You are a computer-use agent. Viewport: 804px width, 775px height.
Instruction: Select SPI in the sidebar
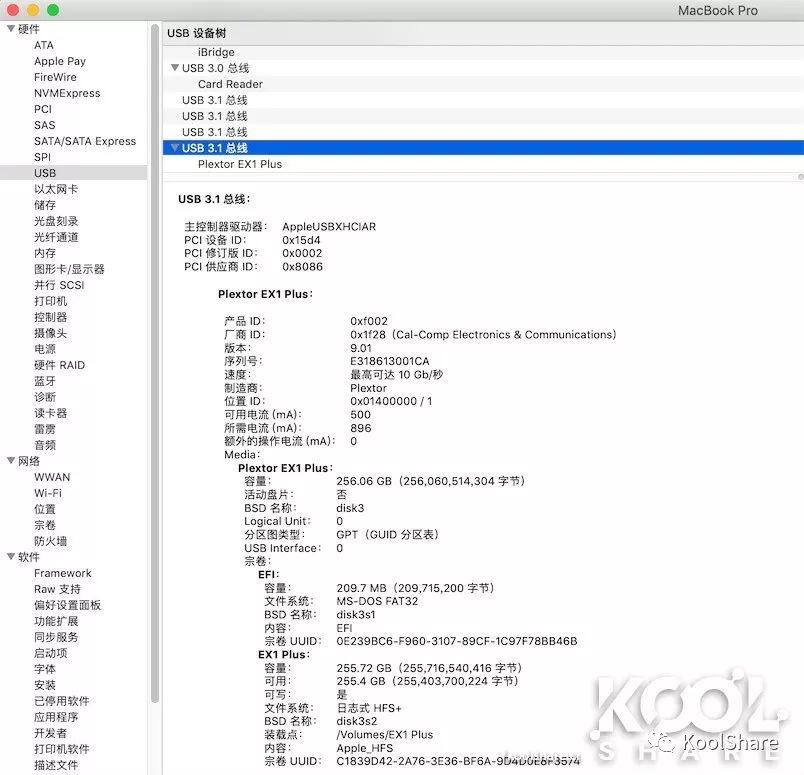point(43,157)
